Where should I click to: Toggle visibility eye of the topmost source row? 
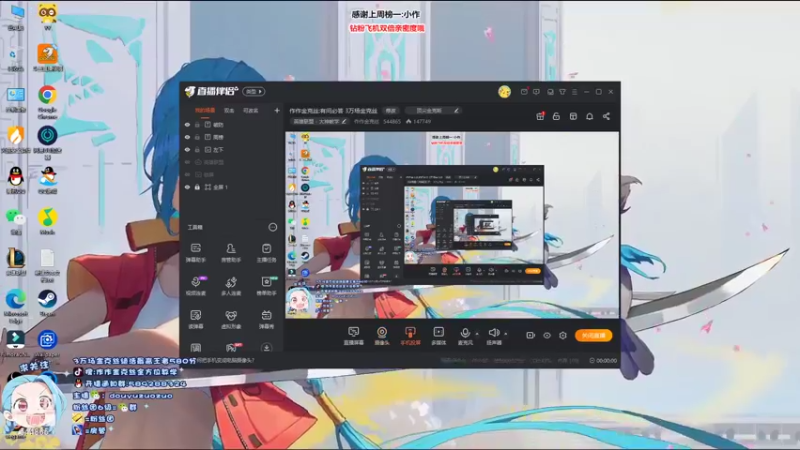coord(187,124)
